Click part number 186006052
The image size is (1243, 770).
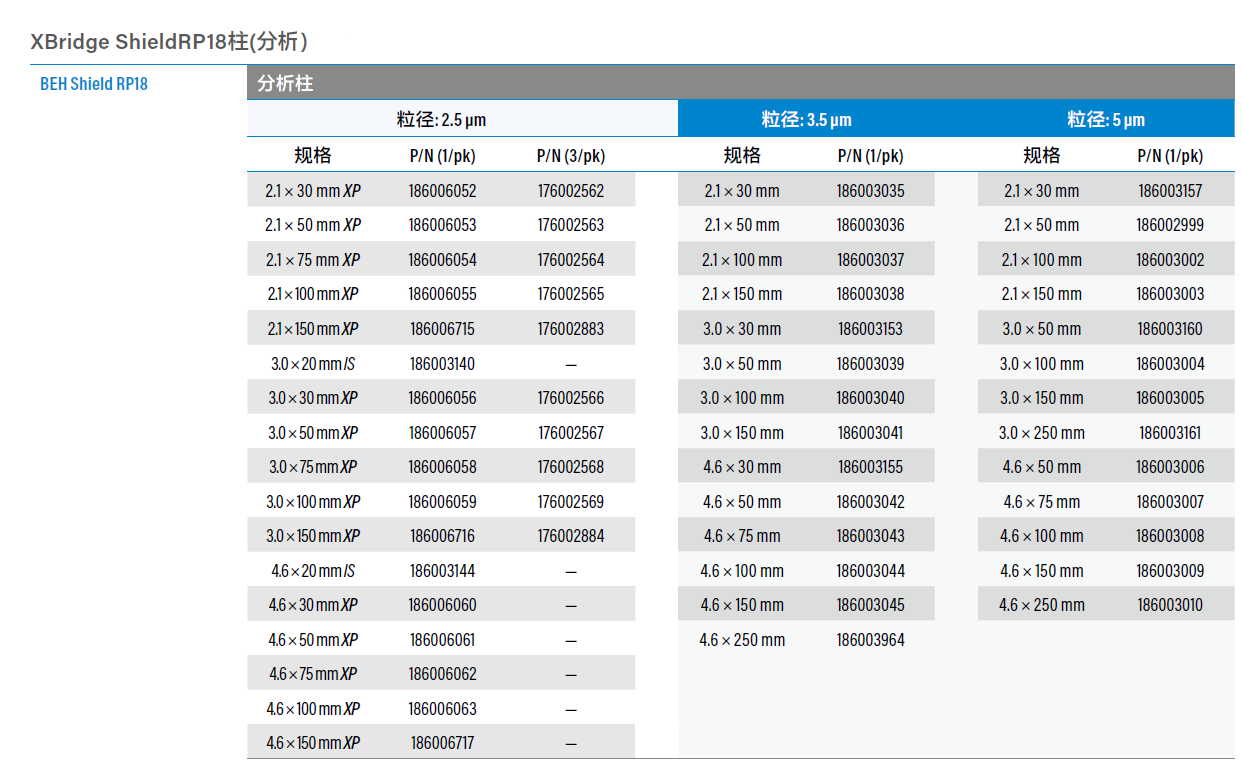point(442,190)
